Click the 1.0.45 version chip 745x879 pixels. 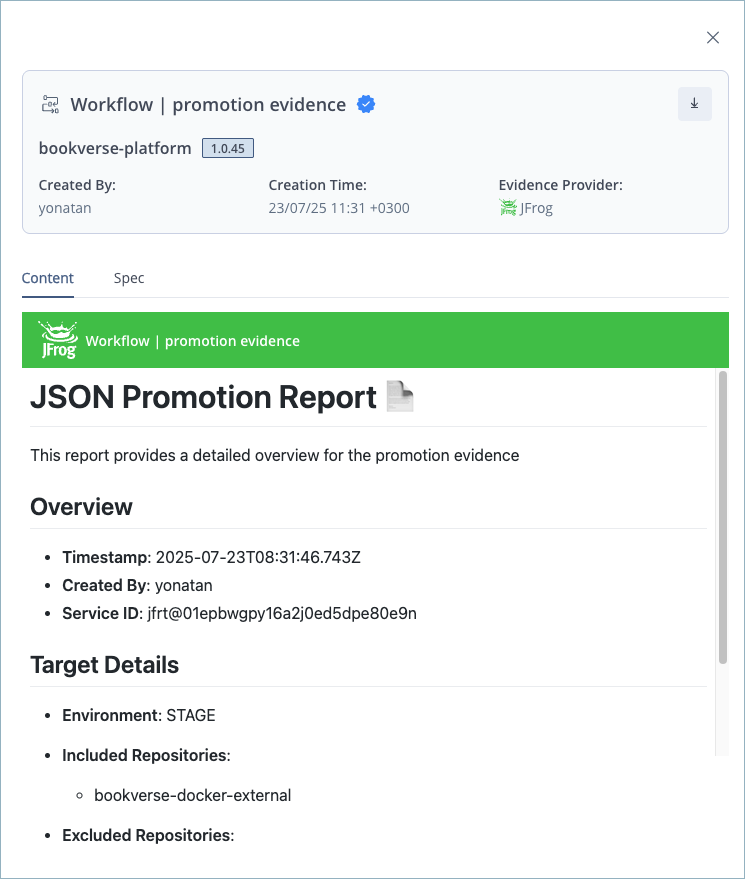[x=227, y=147]
